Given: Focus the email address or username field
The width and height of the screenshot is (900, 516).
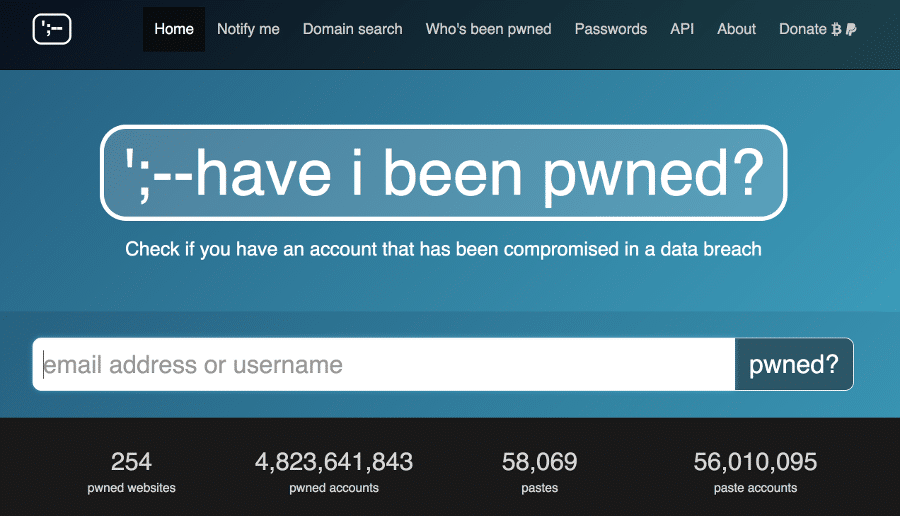Looking at the screenshot, I should pos(384,365).
